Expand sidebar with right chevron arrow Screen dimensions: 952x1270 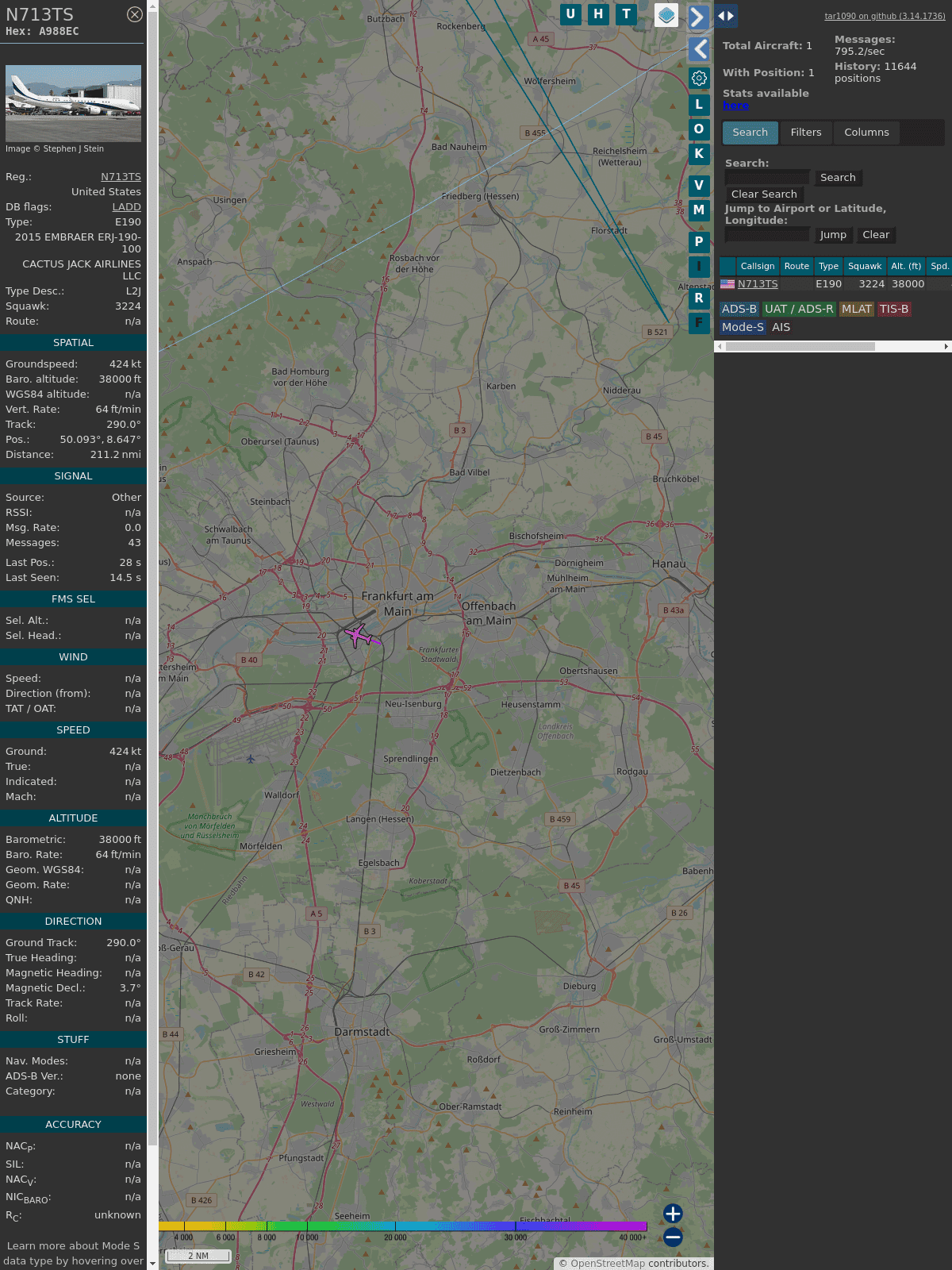pyautogui.click(x=698, y=17)
